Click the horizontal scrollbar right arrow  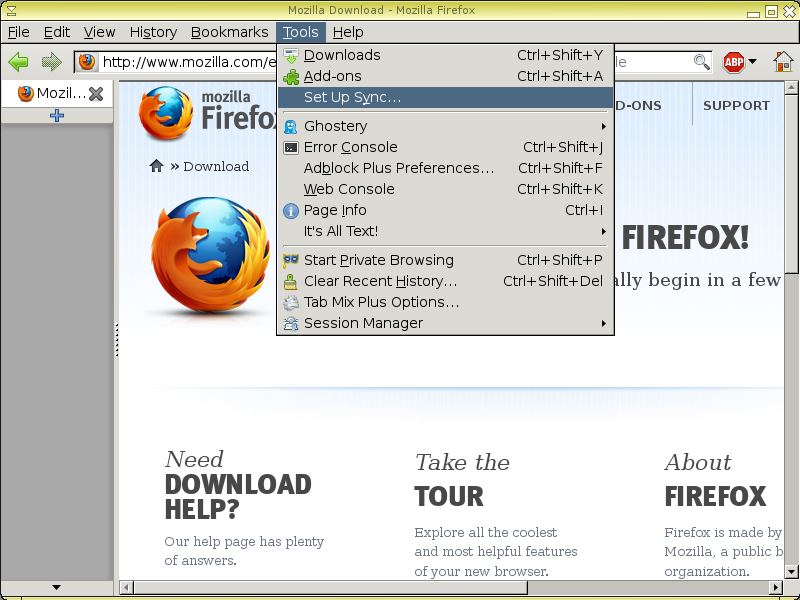tap(776, 587)
